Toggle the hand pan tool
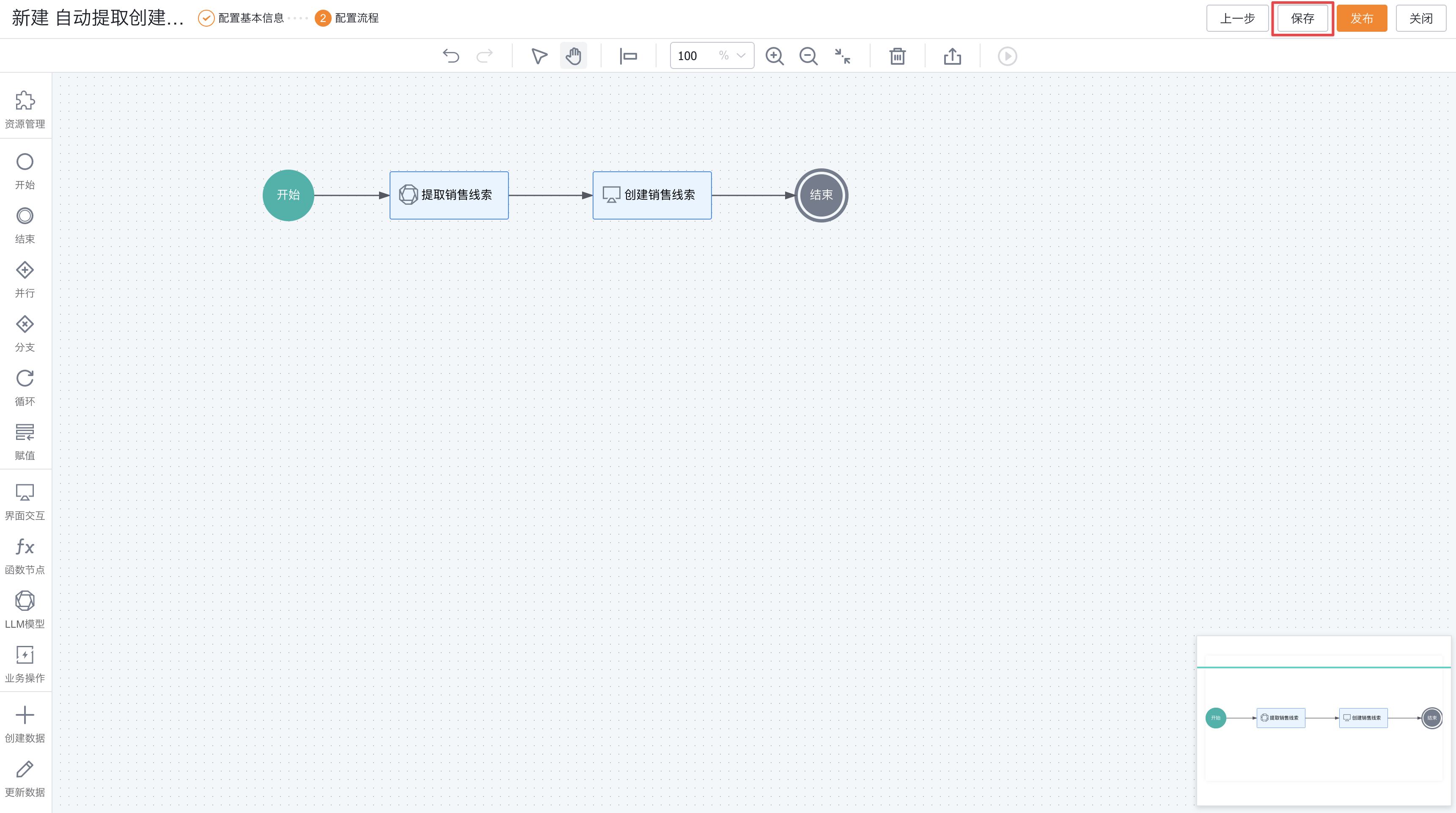Viewport: 1456px width, 813px height. click(573, 56)
